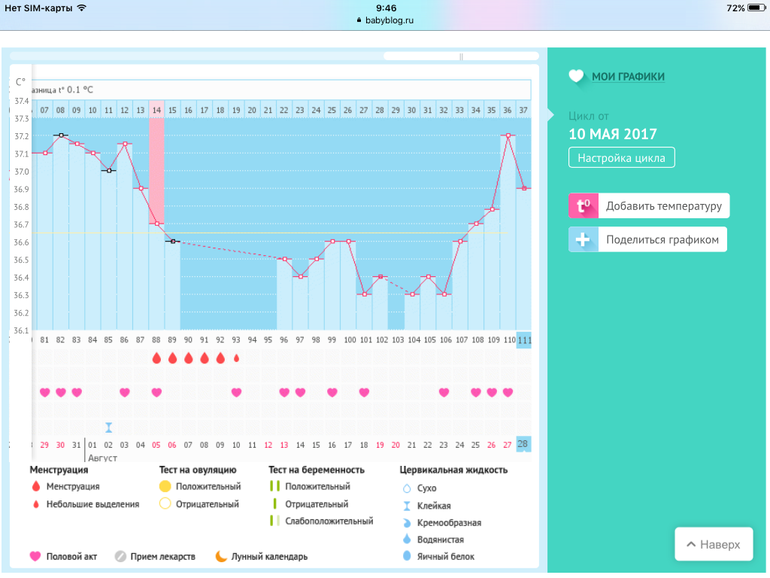The width and height of the screenshot is (770, 578).
Task: Open Настройка цикла settings
Action: 622,158
